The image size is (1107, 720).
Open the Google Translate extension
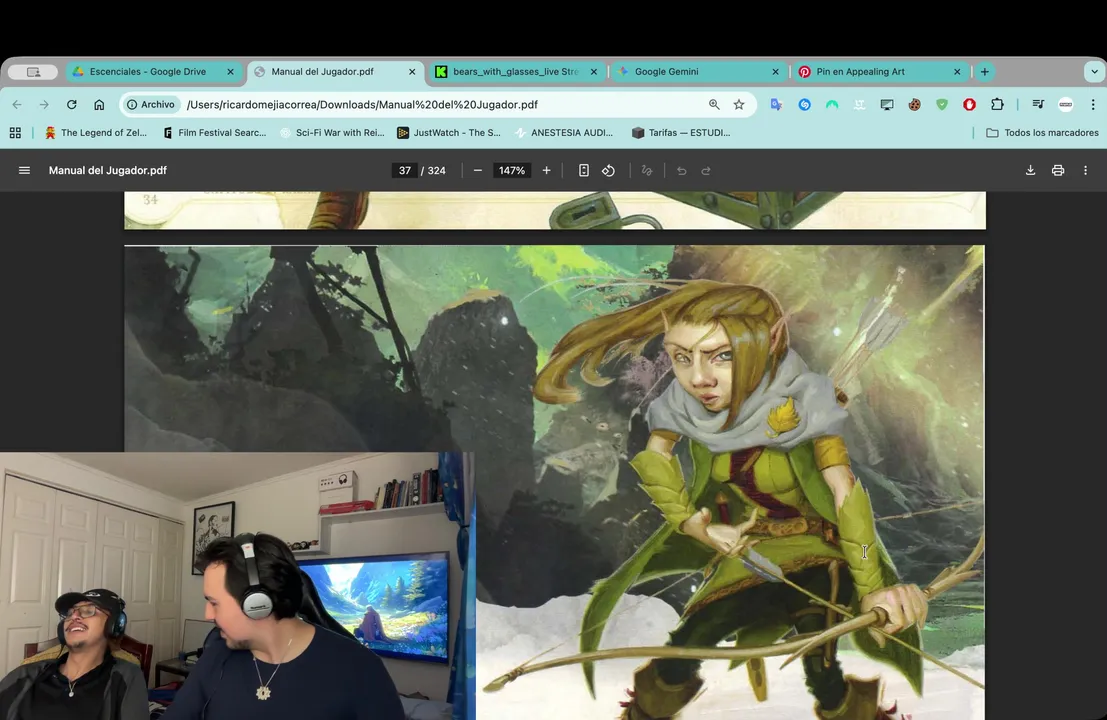click(777, 104)
